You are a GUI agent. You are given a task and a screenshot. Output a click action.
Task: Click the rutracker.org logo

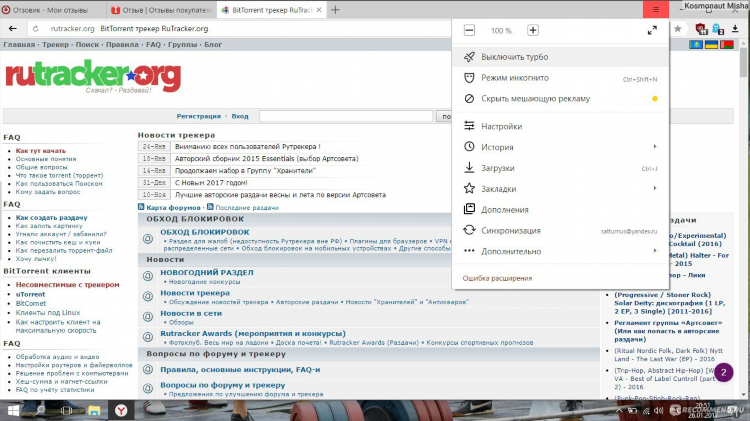coord(93,76)
